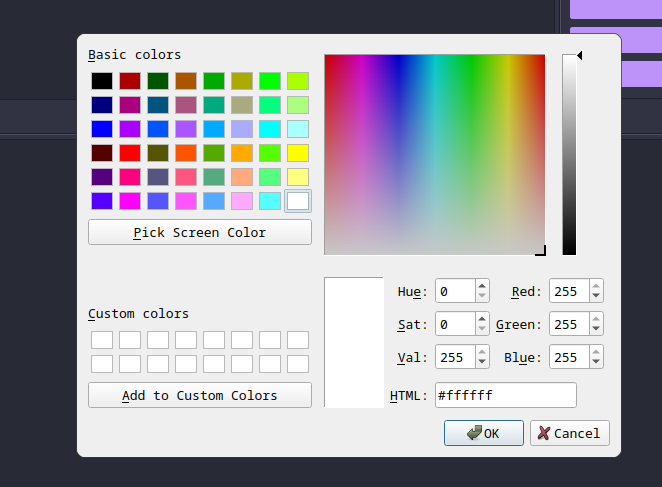Choose the first empty custom color slot
This screenshot has height=487, width=662.
[x=102, y=340]
